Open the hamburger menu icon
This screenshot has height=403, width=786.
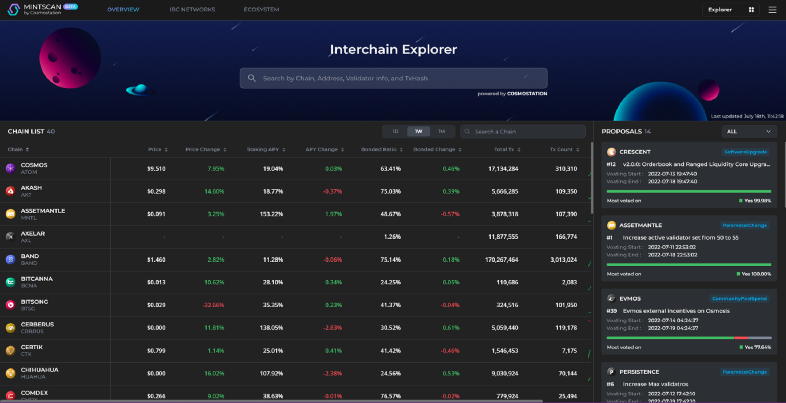(772, 10)
